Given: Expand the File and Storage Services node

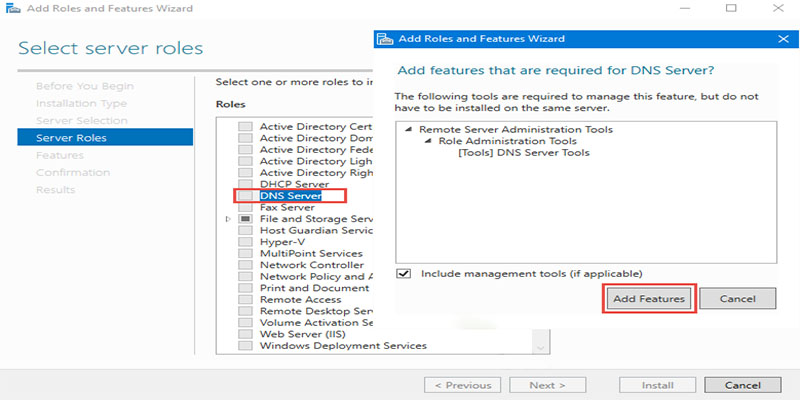Looking at the screenshot, I should (228, 219).
